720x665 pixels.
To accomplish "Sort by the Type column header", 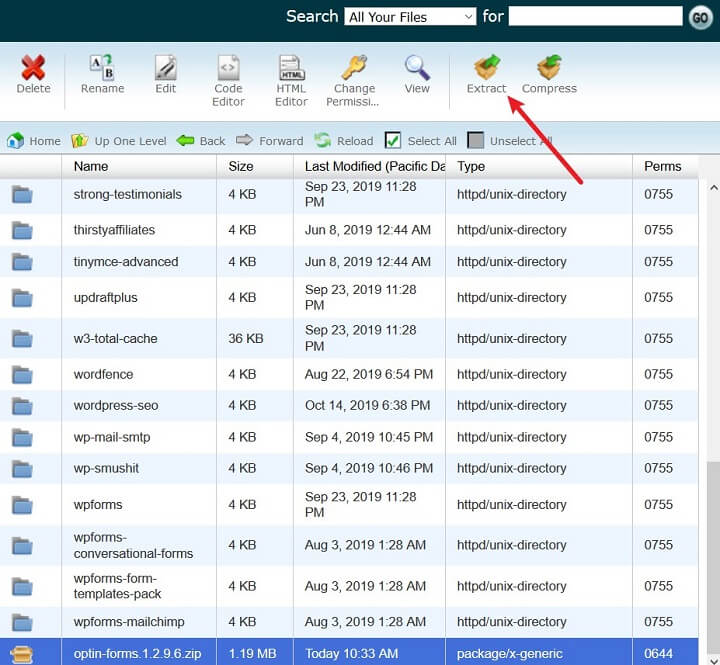I will 471,166.
